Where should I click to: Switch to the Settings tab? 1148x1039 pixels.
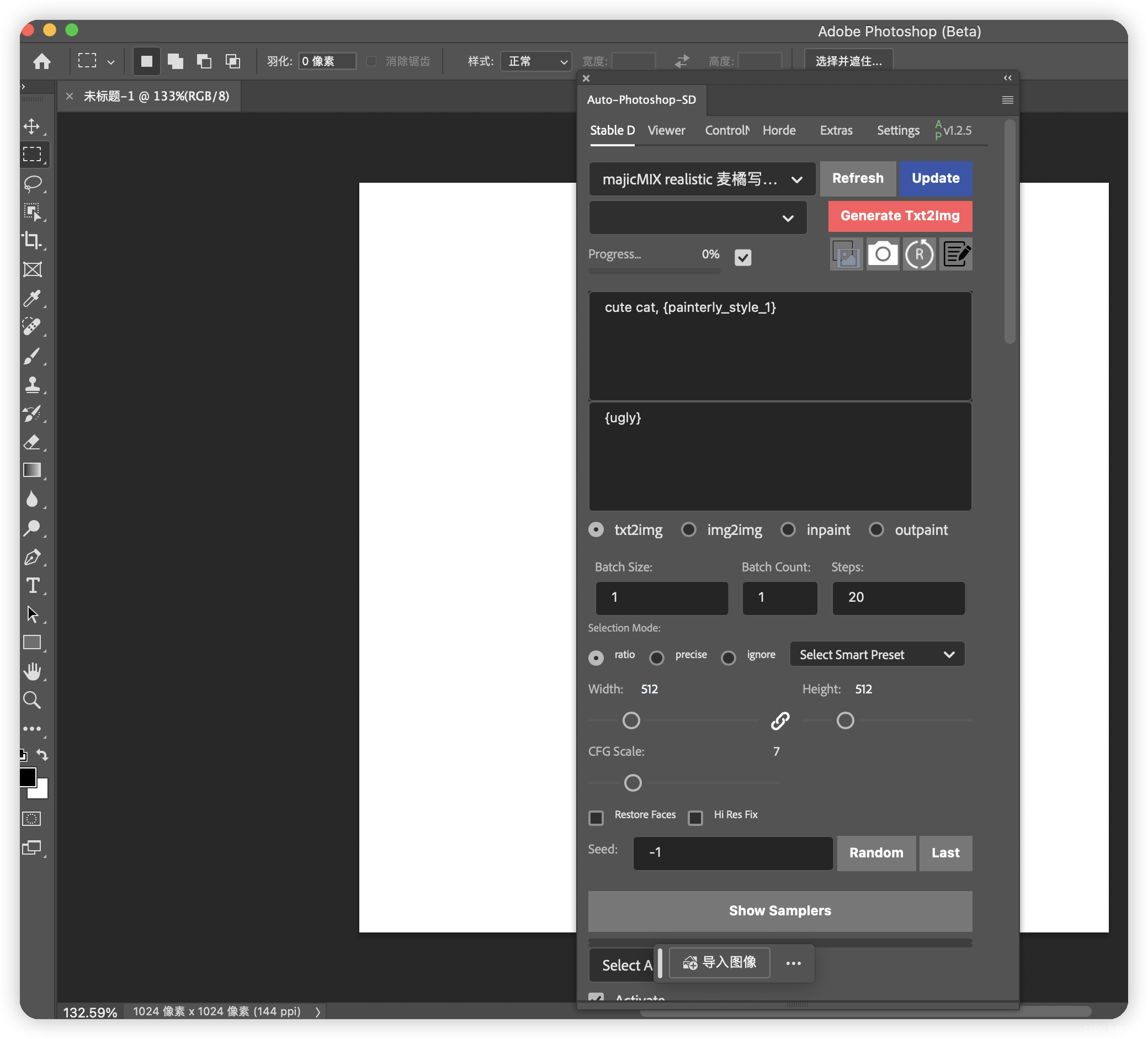point(898,130)
